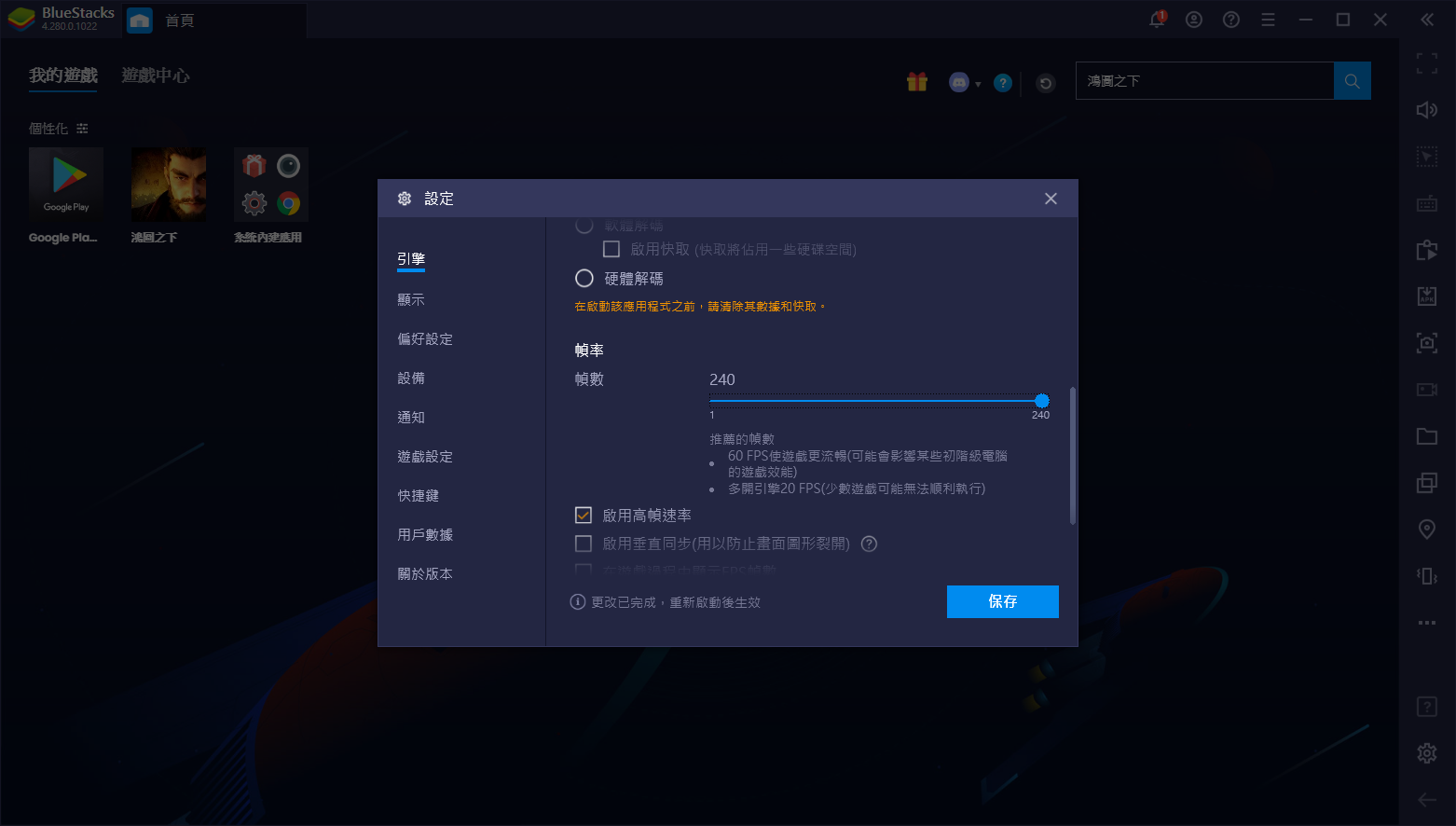The height and width of the screenshot is (826, 1456).
Task: Click the gift box icon
Action: pos(917,82)
